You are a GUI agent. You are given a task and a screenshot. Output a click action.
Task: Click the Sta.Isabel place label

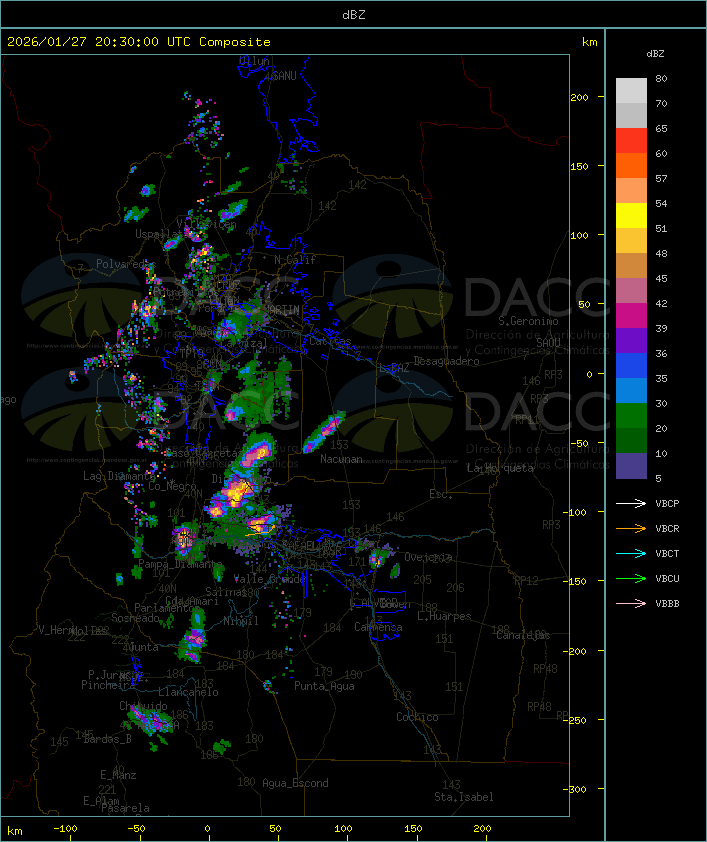[464, 797]
